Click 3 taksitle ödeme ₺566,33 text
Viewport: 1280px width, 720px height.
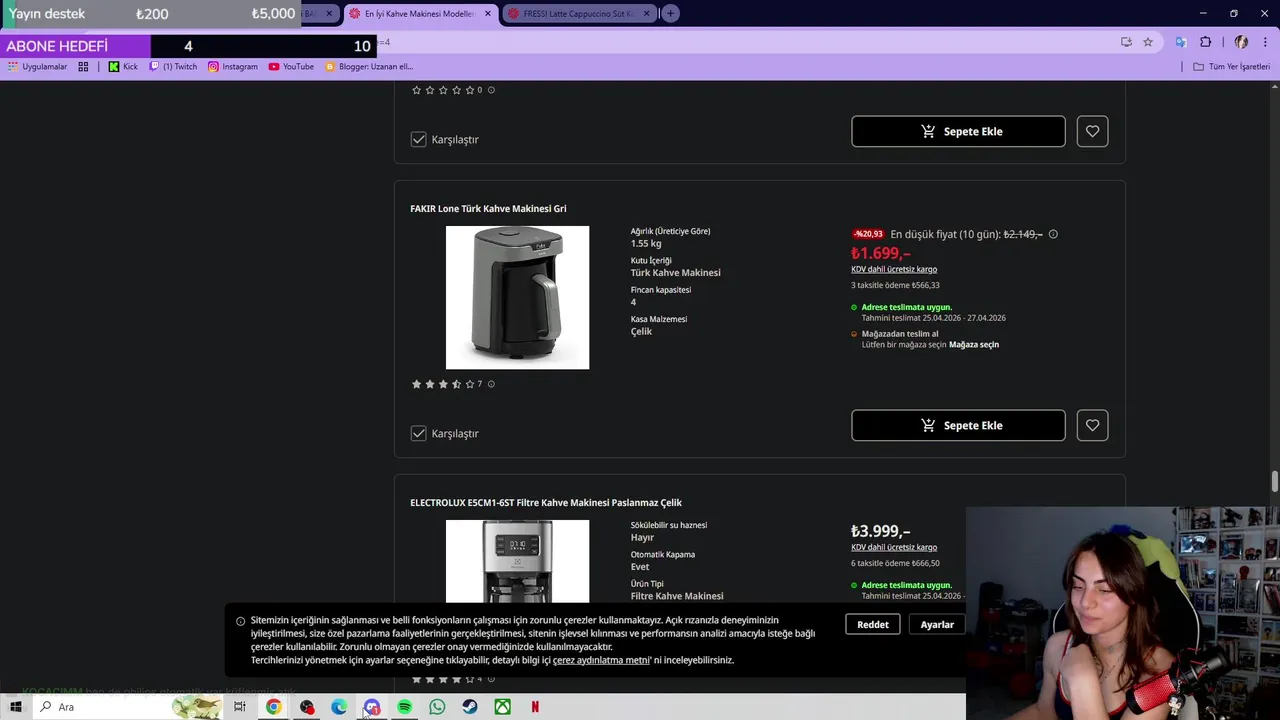(895, 285)
